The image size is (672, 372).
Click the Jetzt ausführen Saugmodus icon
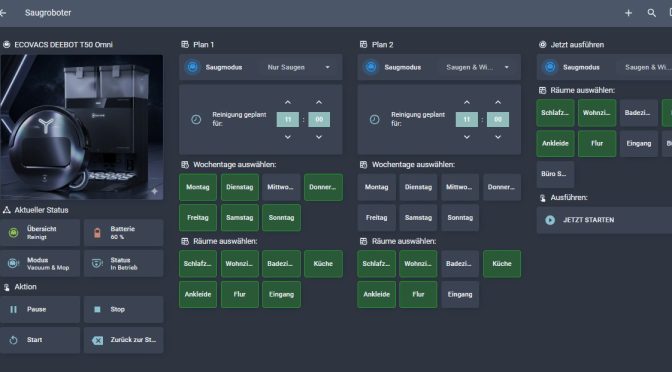[550, 67]
